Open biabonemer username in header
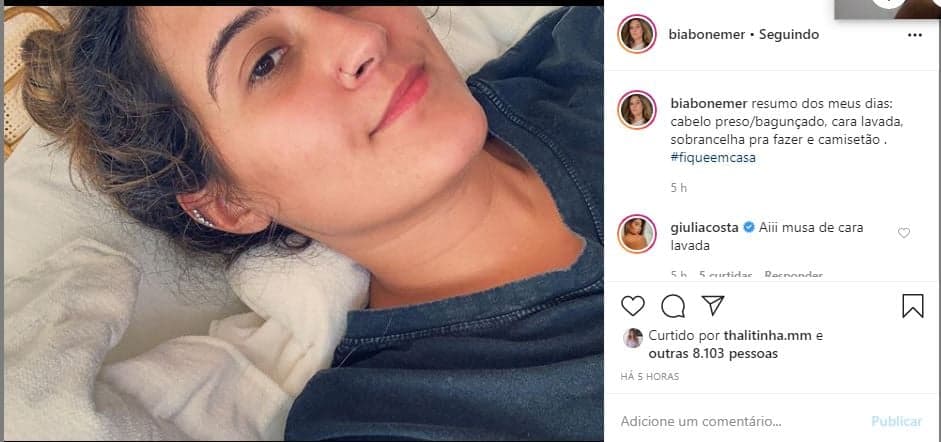The image size is (941, 442). tap(706, 35)
